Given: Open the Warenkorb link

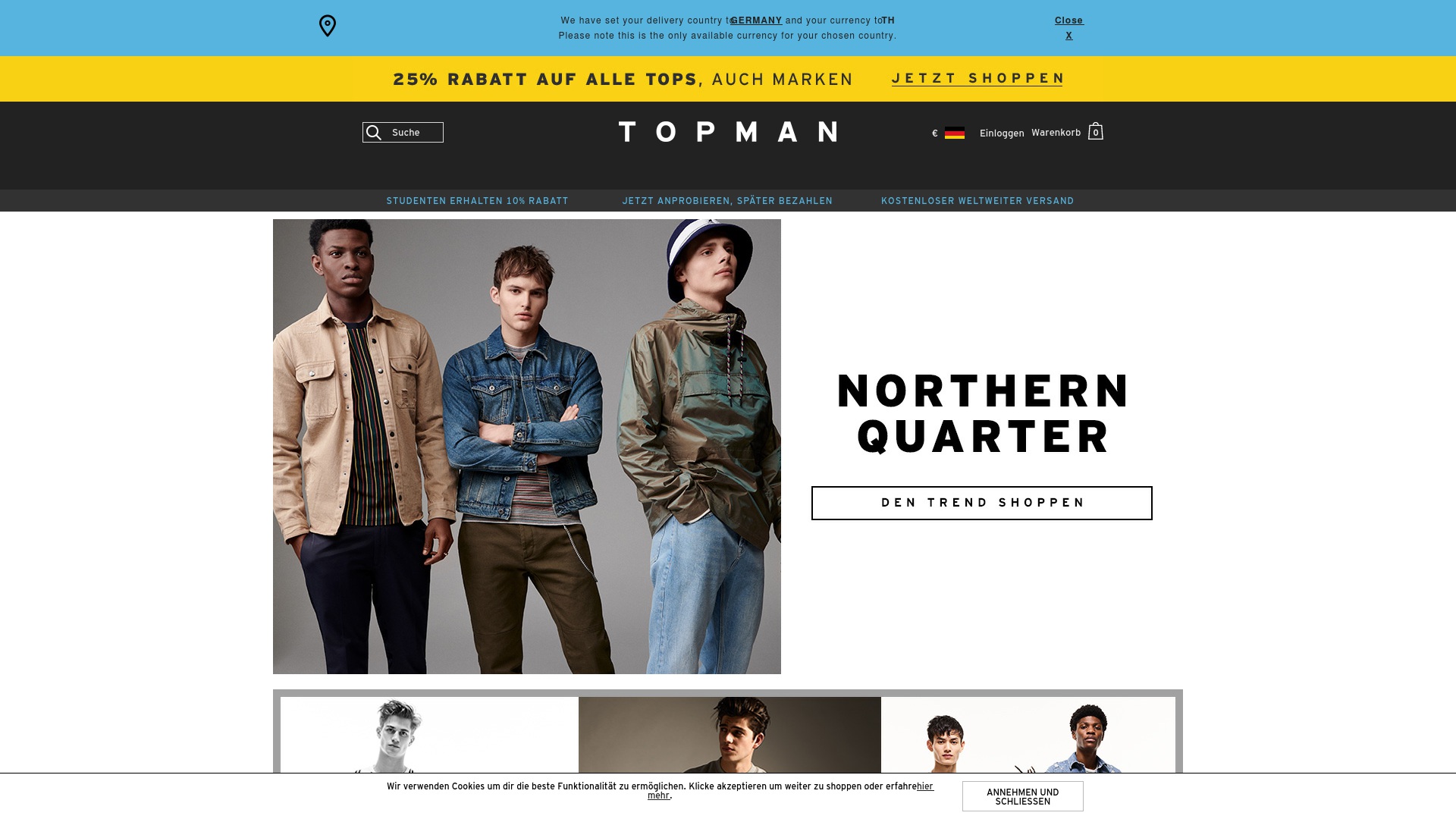Looking at the screenshot, I should [x=1056, y=133].
